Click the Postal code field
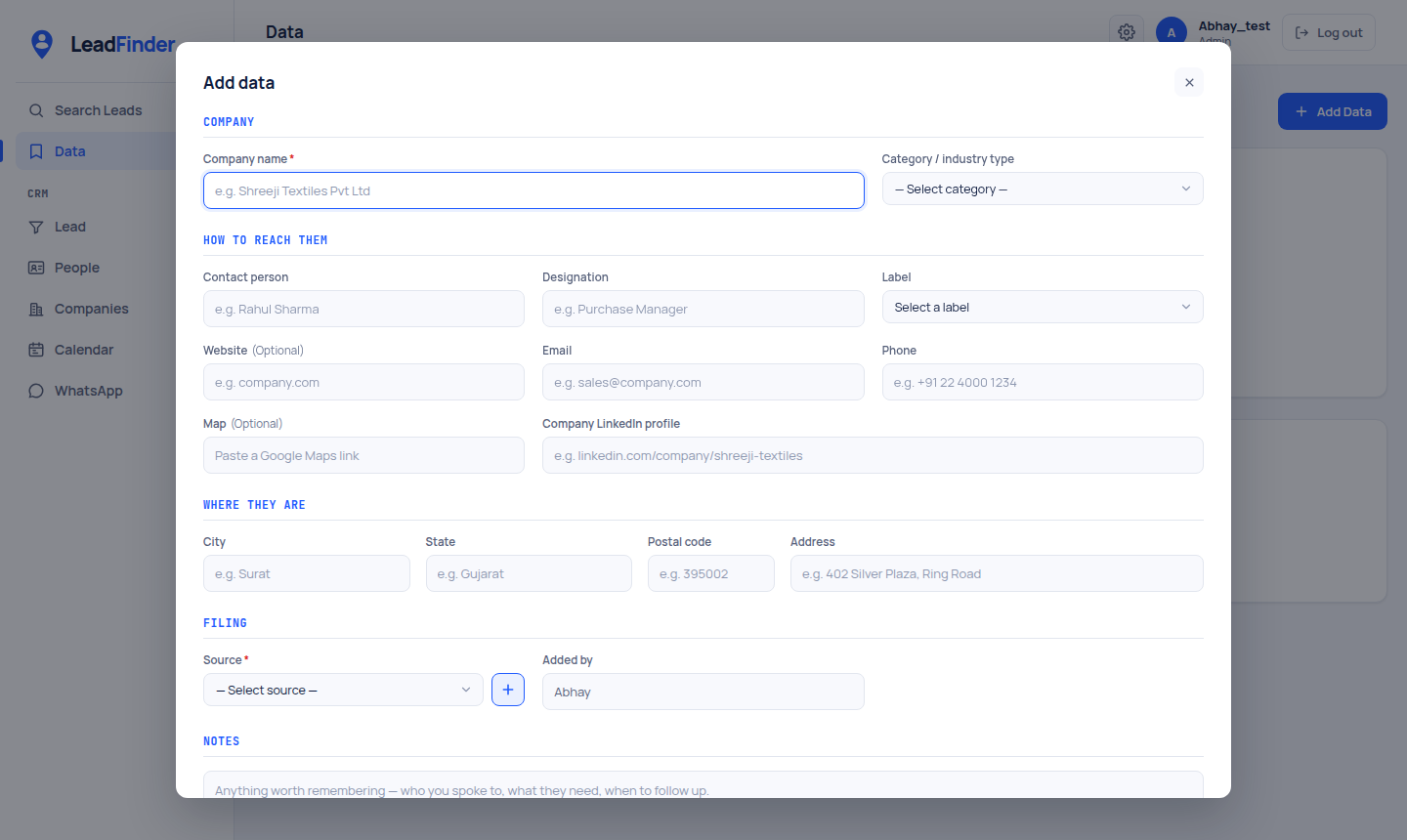 (711, 573)
